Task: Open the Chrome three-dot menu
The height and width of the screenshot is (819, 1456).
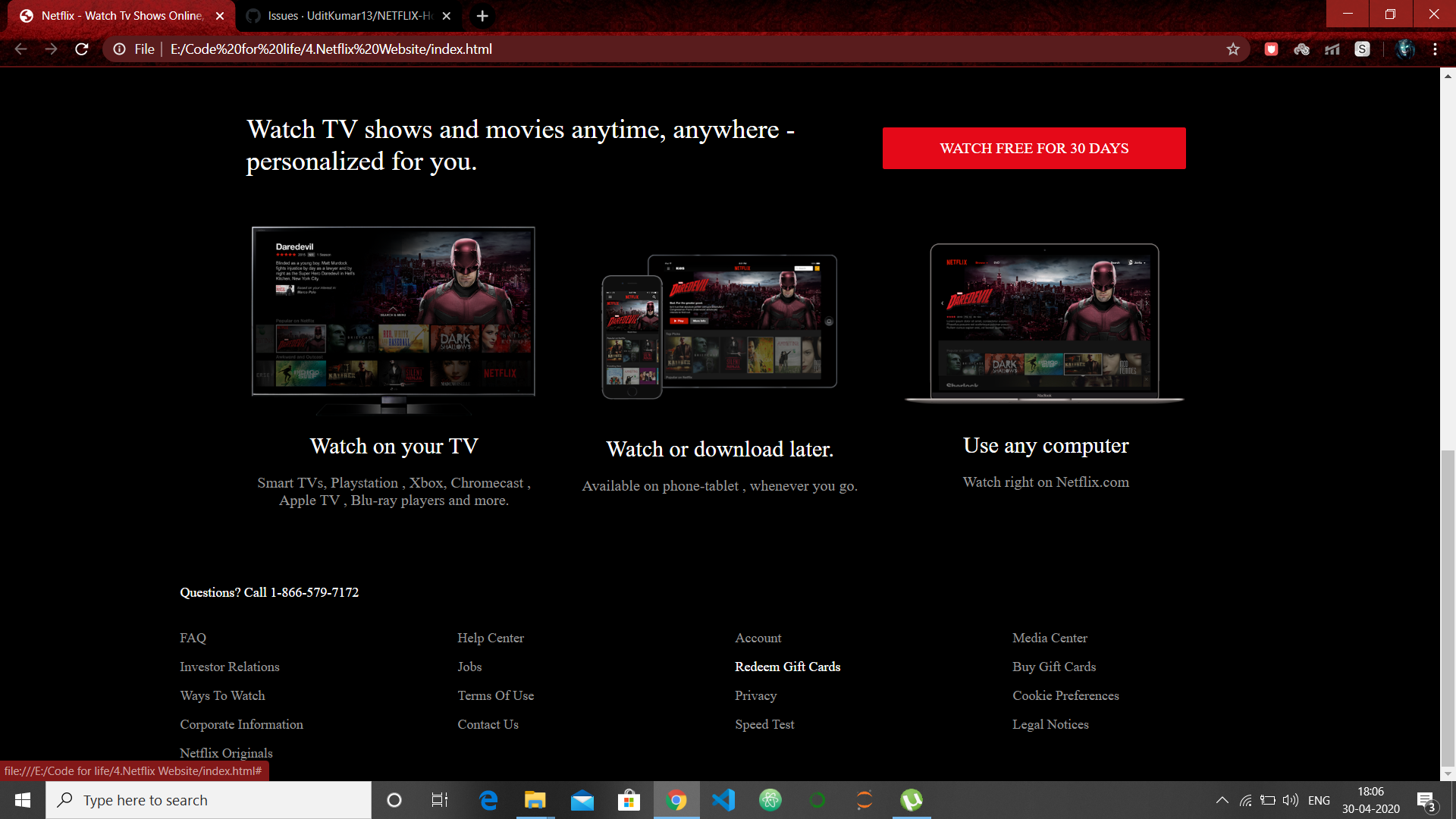Action: tap(1435, 49)
